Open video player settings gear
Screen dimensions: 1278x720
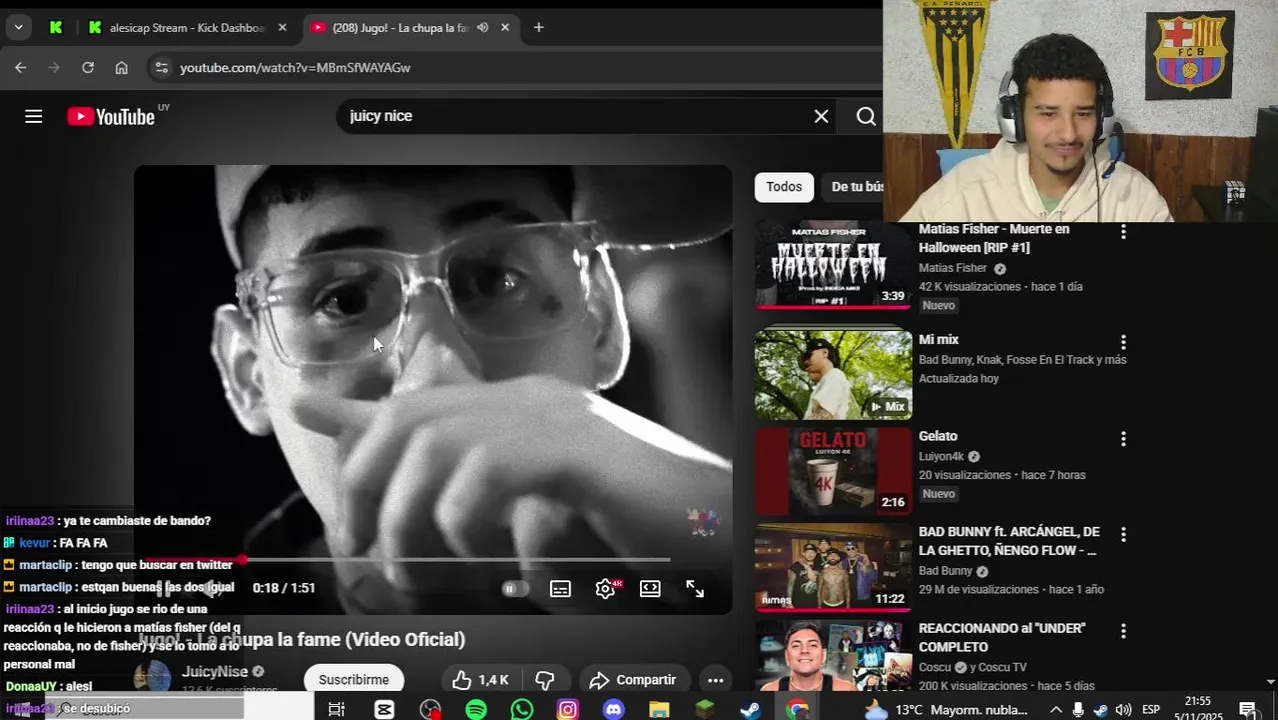click(x=605, y=589)
